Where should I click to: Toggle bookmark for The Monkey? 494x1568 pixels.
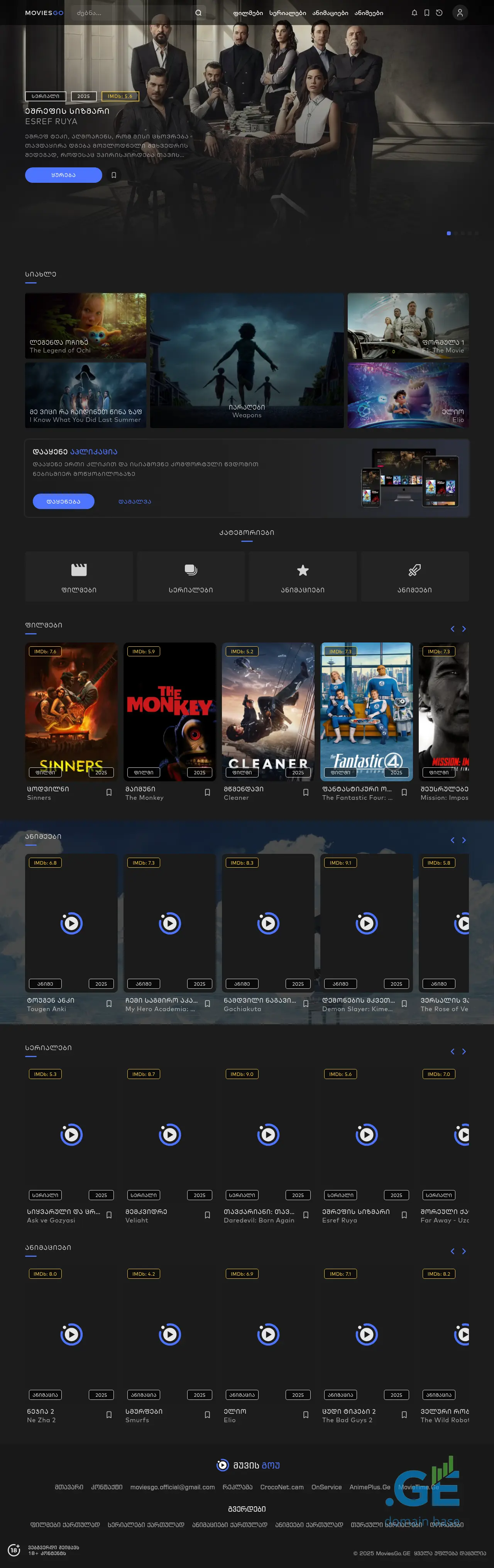coord(207,792)
